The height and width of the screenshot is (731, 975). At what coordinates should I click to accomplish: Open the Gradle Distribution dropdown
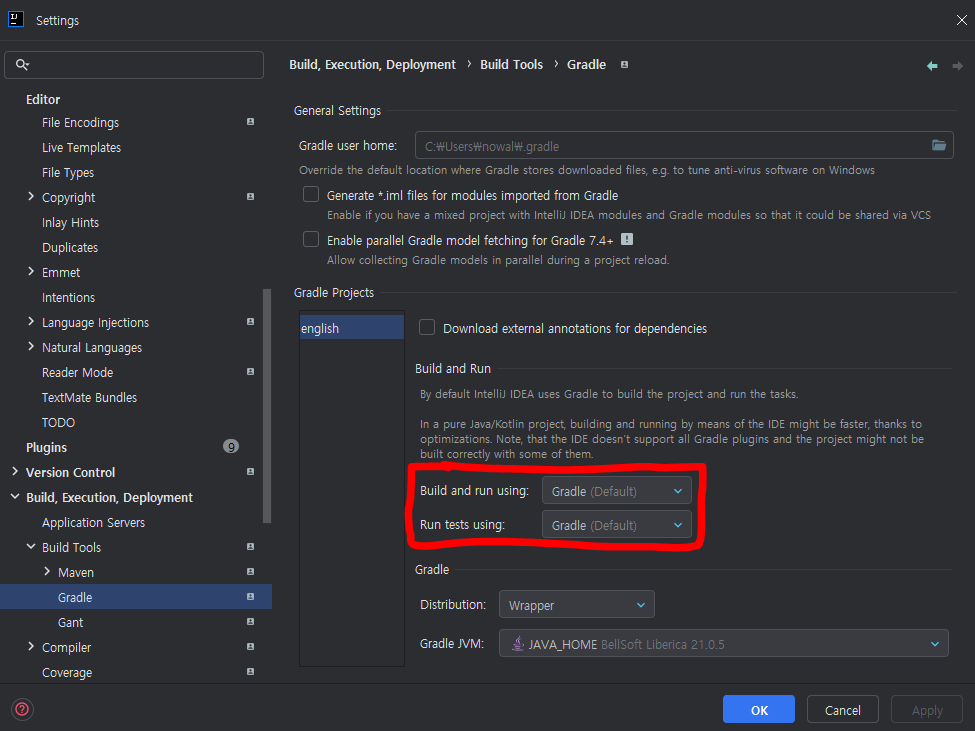577,605
